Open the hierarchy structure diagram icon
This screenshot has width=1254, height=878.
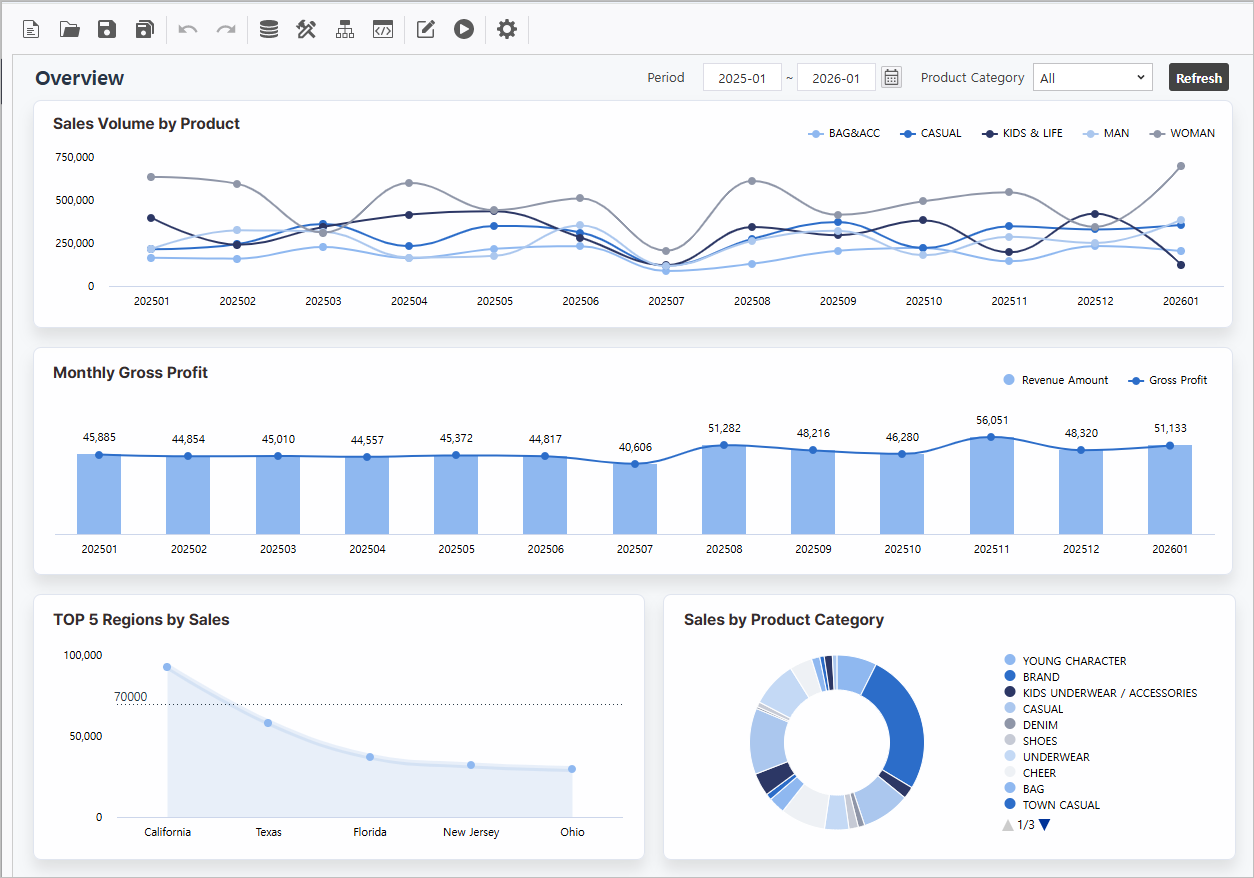(345, 29)
